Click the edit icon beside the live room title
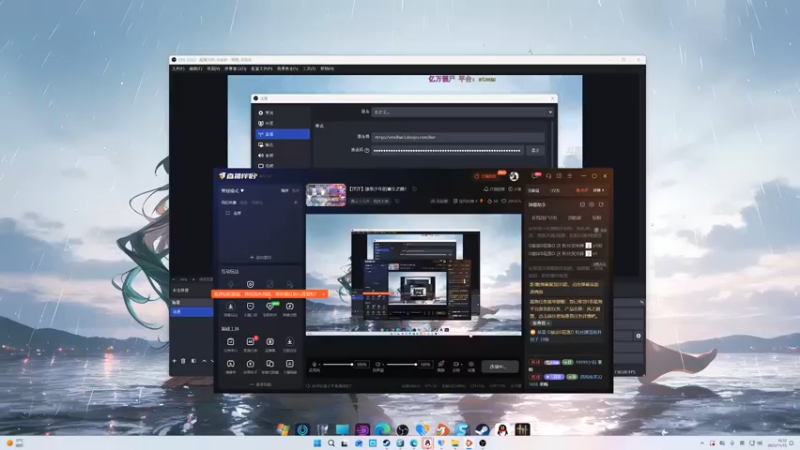 414,189
